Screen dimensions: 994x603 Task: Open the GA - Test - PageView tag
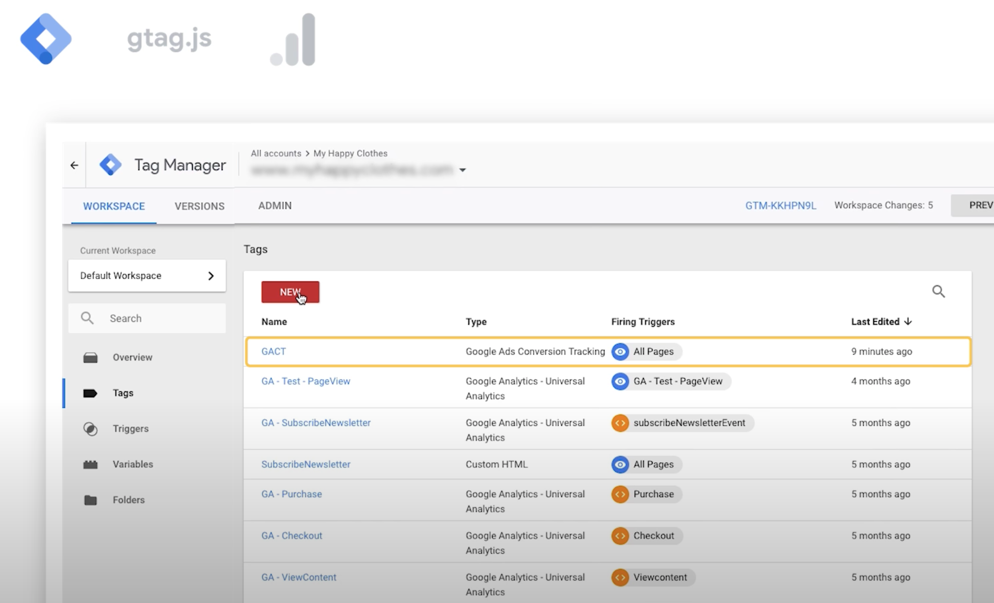(x=306, y=381)
